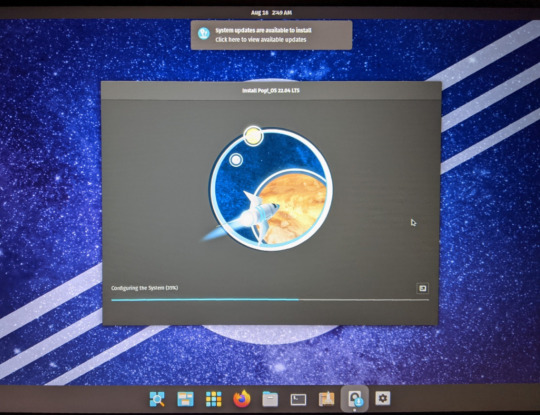
Task: Click the 'Install Pop!_OS 22.04 LTS' title bar
Action: point(271,91)
